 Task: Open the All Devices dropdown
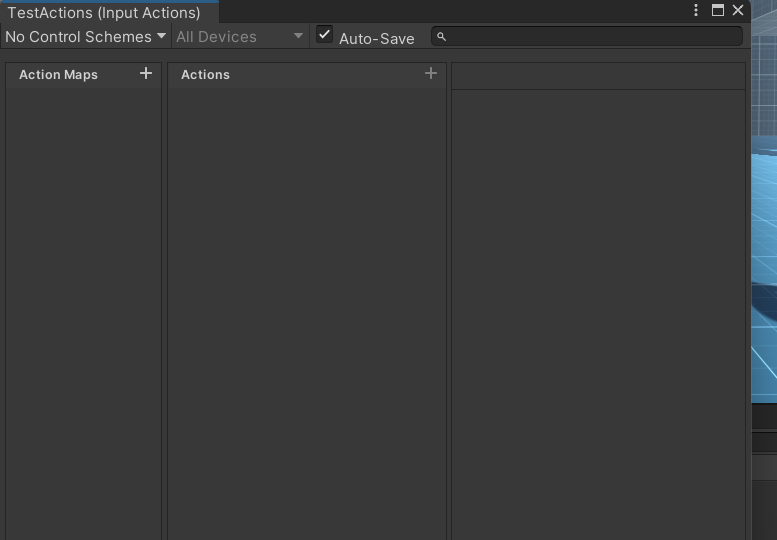(x=240, y=37)
